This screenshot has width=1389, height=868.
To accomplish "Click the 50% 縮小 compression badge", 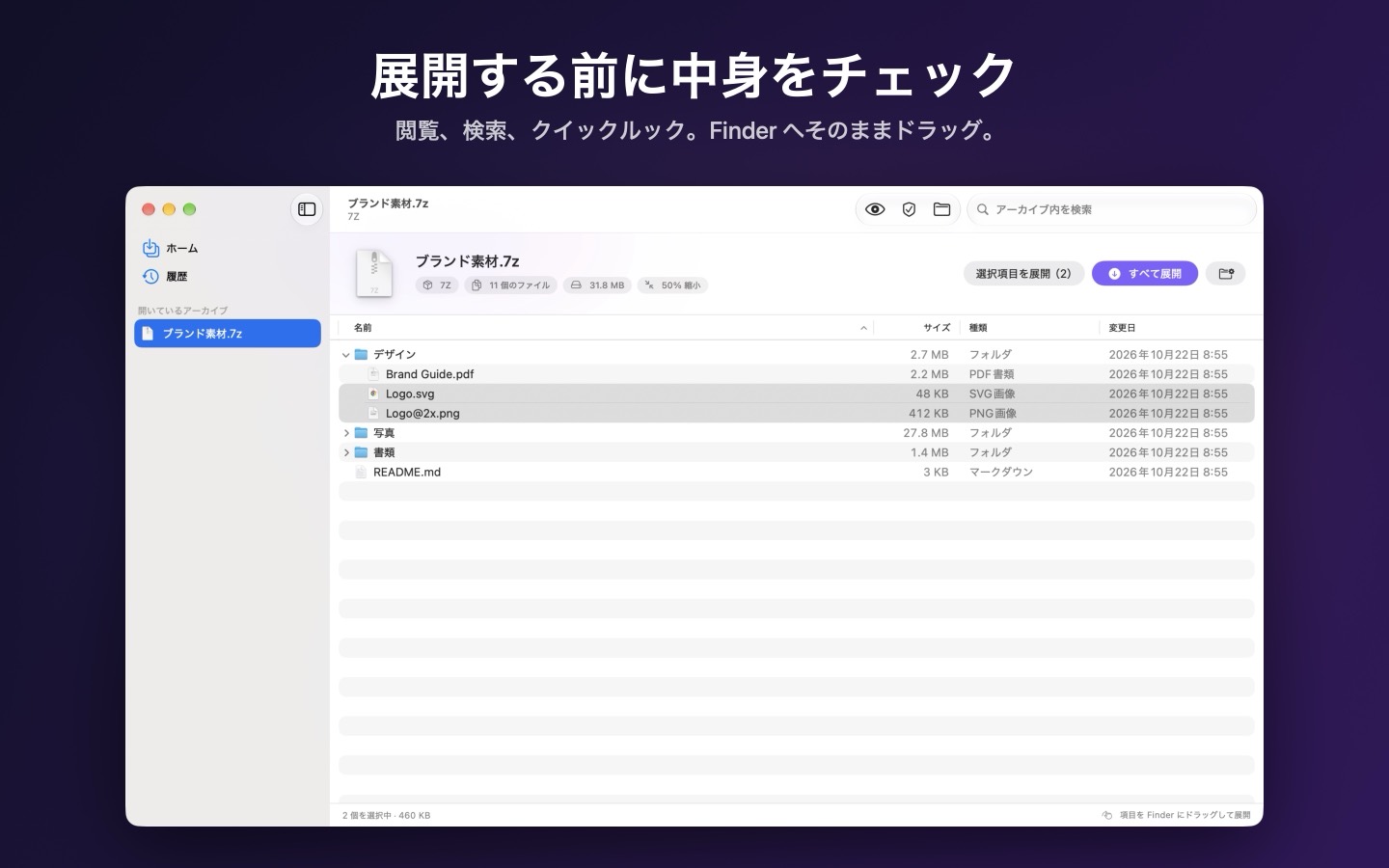I will (x=672, y=285).
